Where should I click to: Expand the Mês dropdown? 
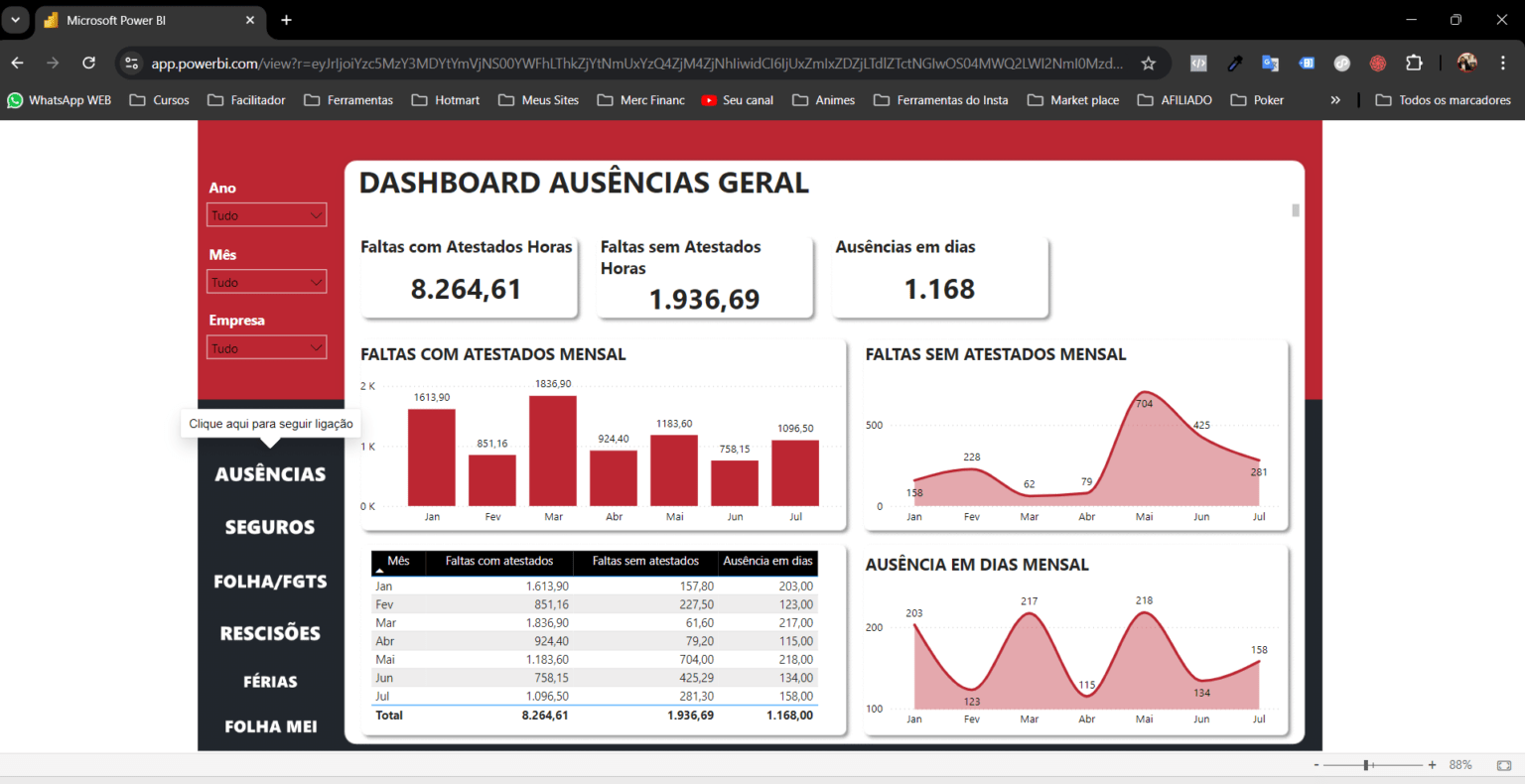(266, 281)
